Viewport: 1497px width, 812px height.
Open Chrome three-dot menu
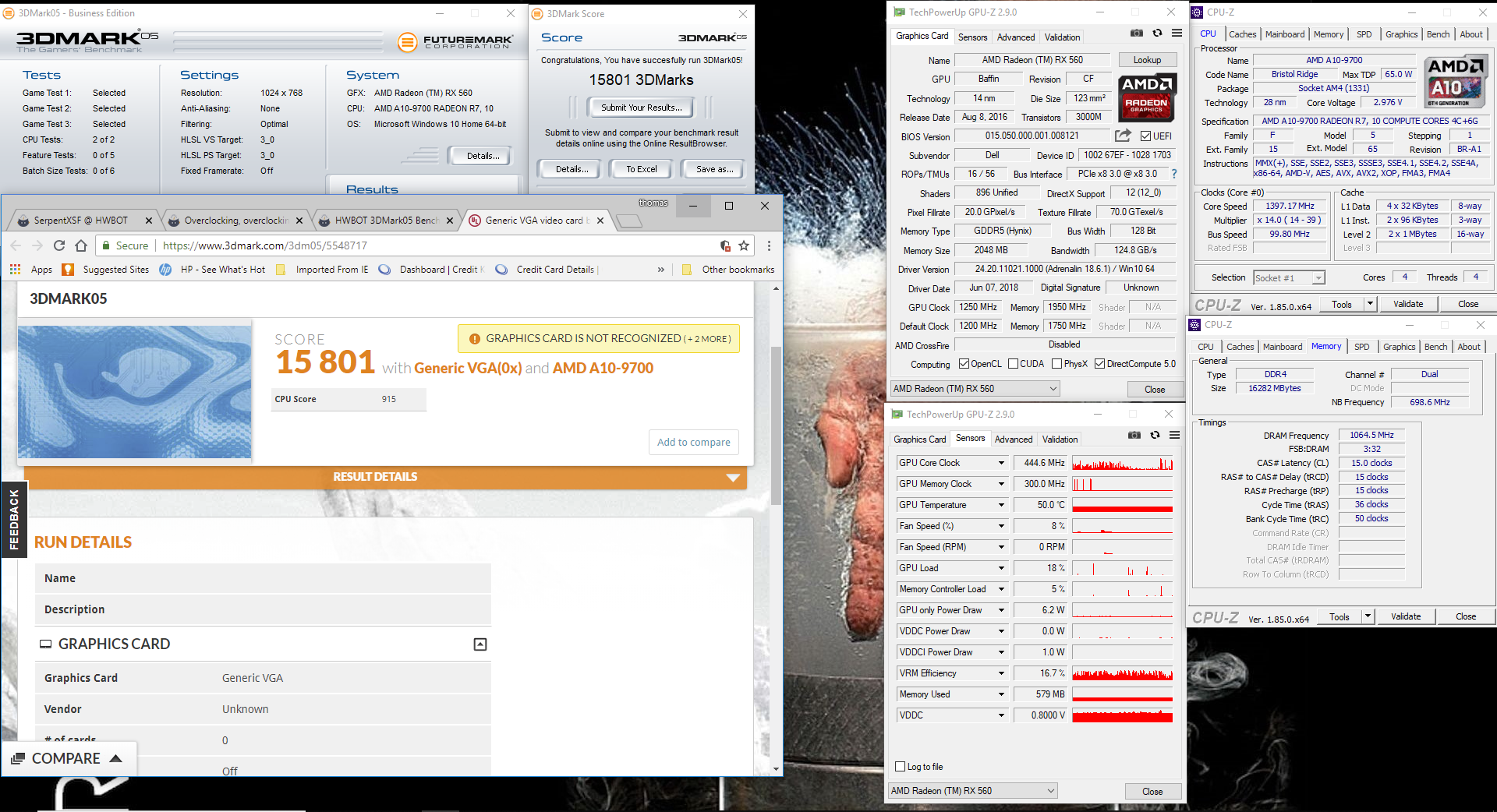769,245
